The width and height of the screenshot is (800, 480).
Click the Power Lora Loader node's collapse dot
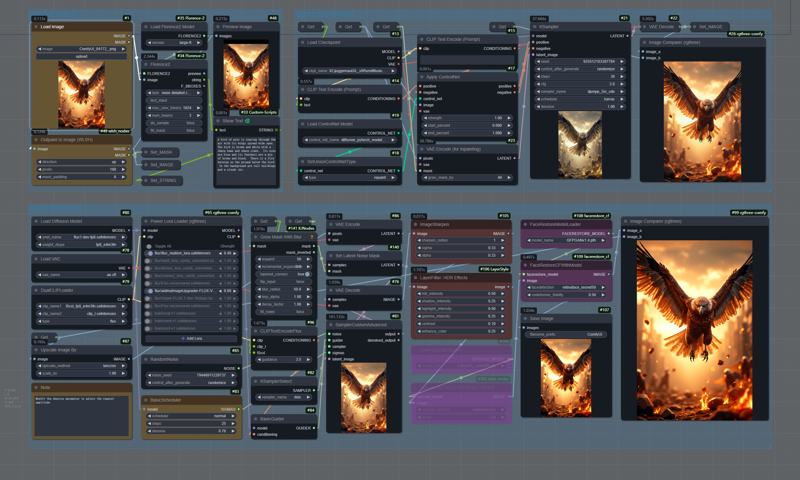(x=145, y=221)
